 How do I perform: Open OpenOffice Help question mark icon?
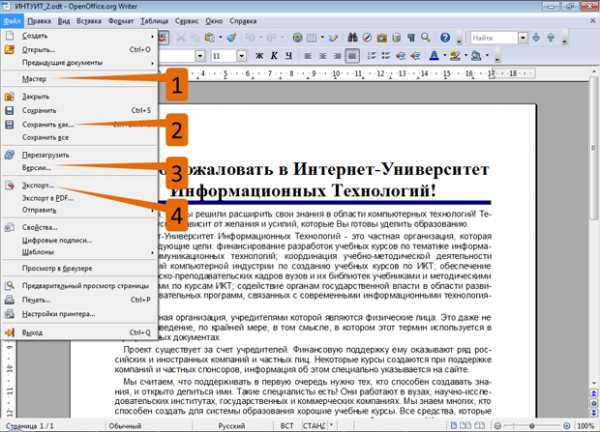click(445, 37)
